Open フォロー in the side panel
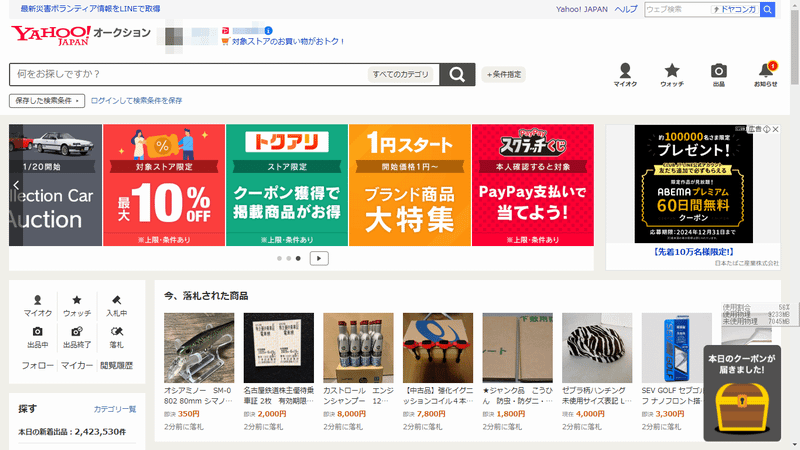The height and width of the screenshot is (450, 800). point(38,365)
